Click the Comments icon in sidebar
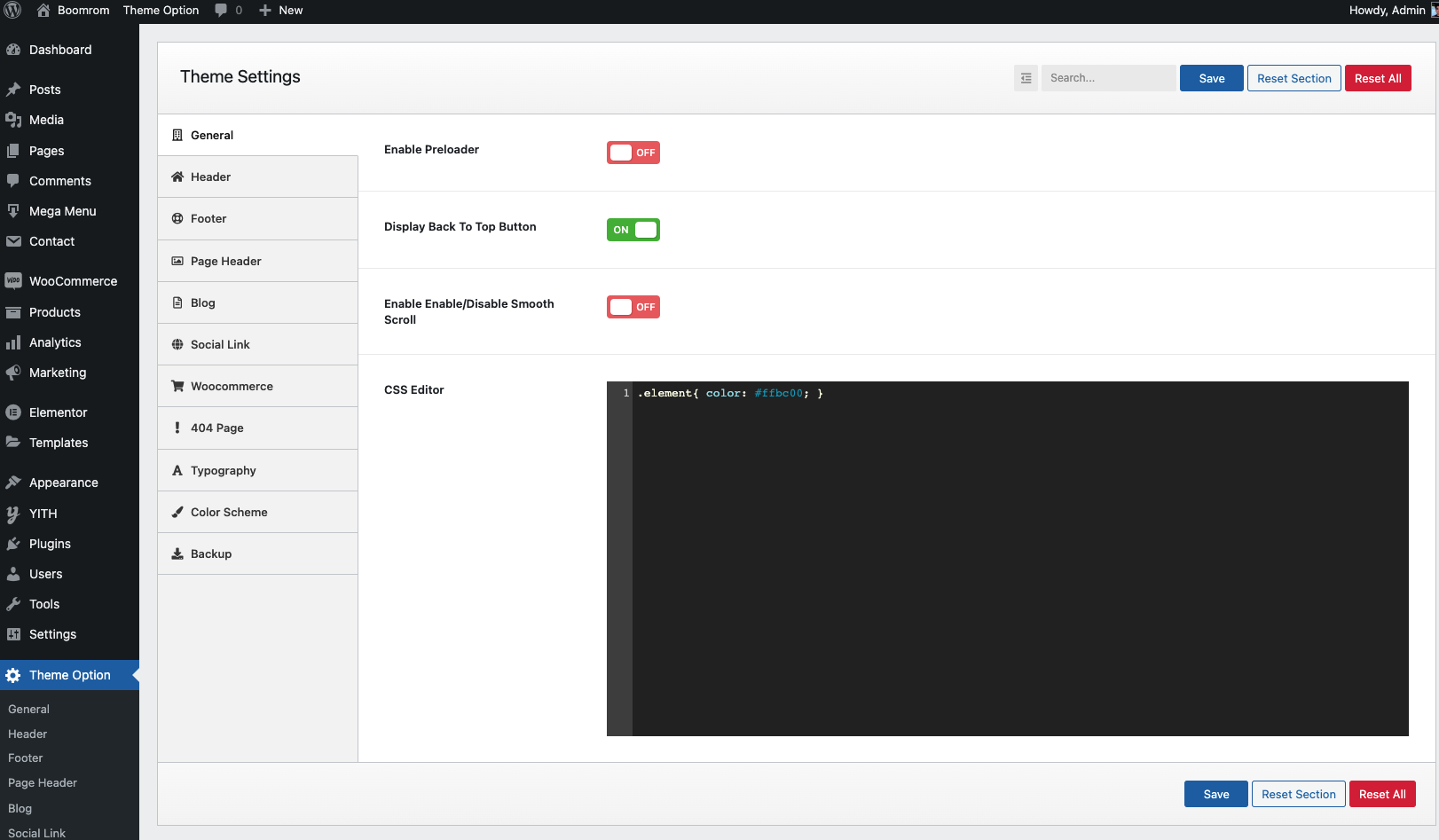The width and height of the screenshot is (1439, 840). (13, 181)
